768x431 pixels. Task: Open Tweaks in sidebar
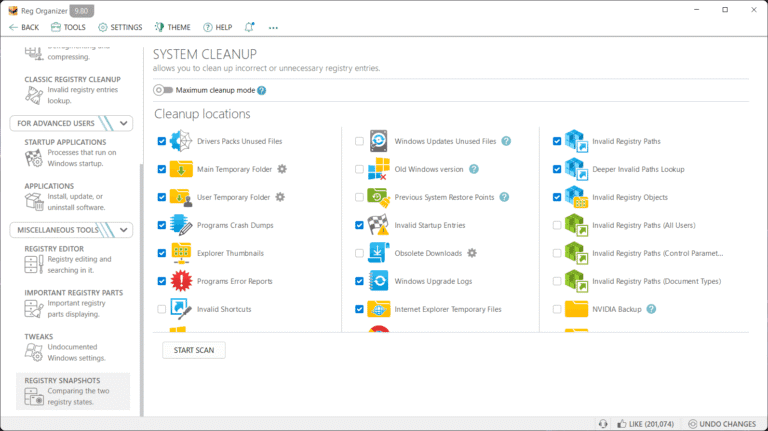tap(72, 347)
